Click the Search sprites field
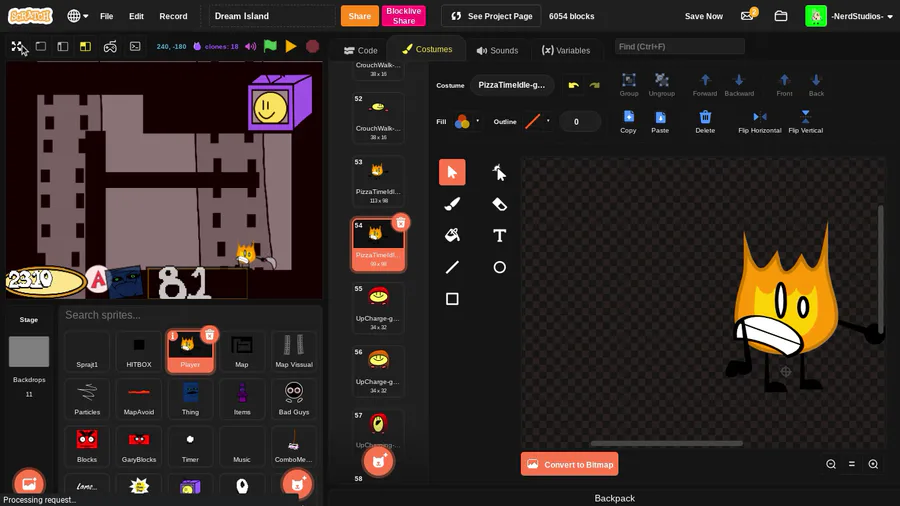The image size is (900, 506). click(189, 315)
